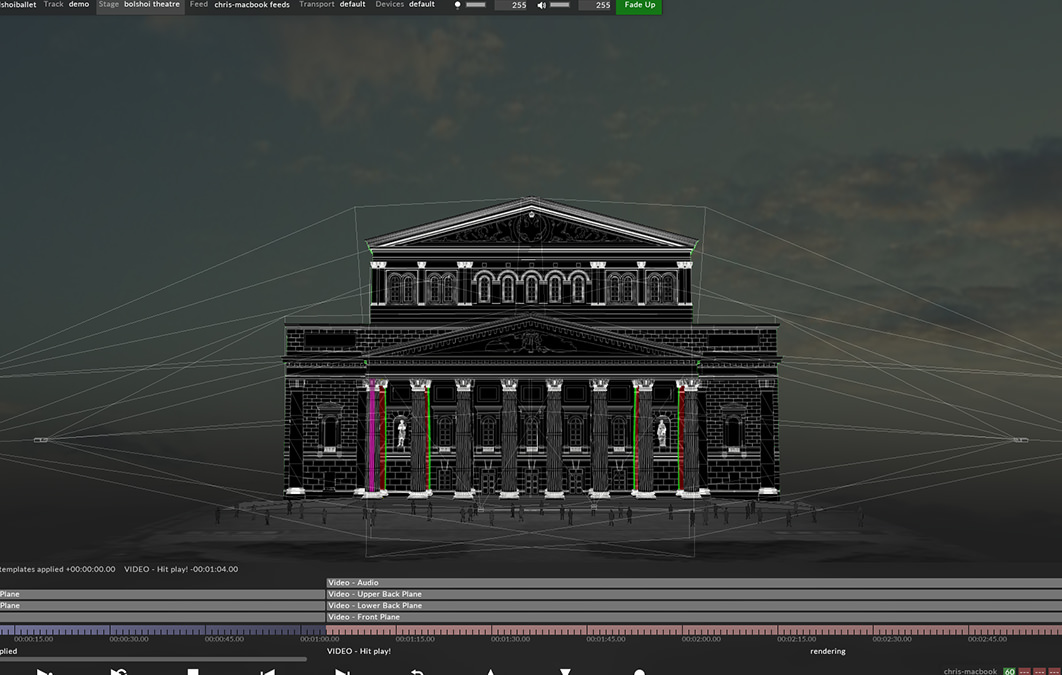Viewport: 1062px width, 675px height.
Task: Click the 00:00:45.00 timeline marker
Action: 224,639
